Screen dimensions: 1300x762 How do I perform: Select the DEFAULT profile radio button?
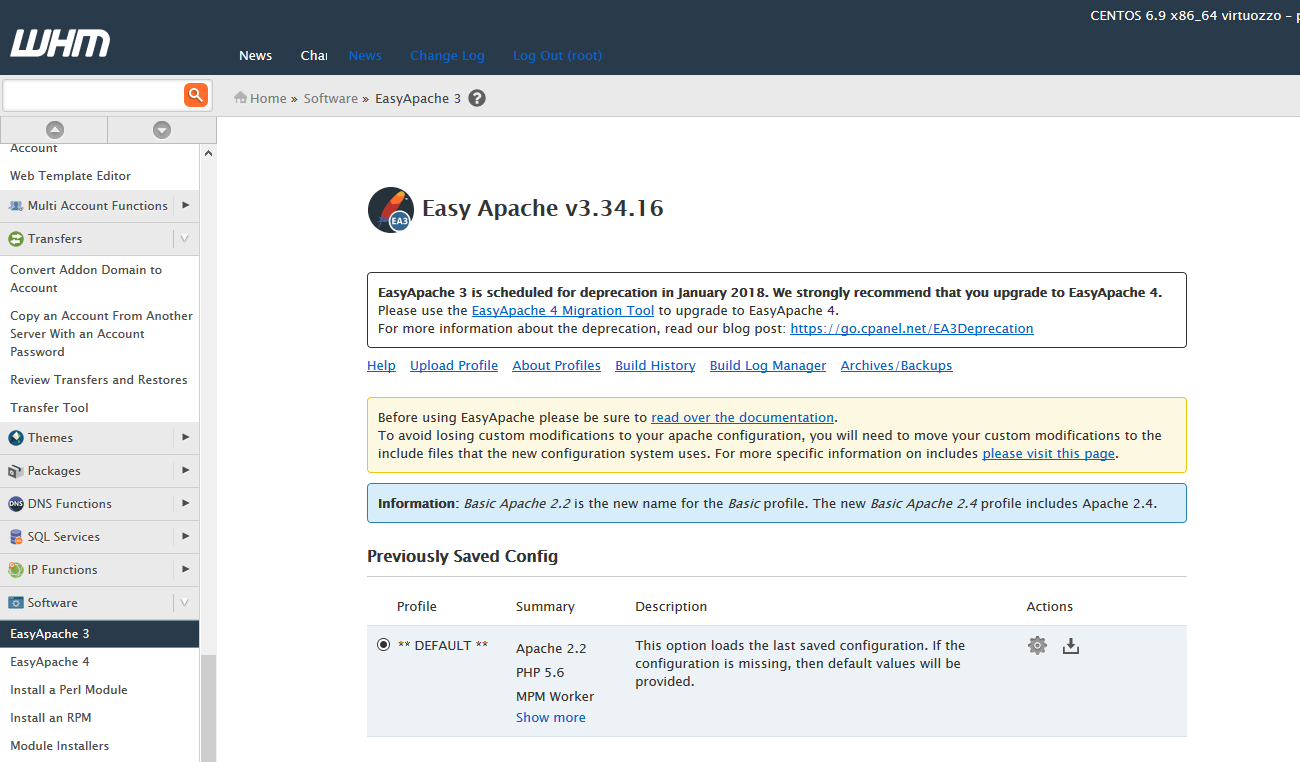(x=383, y=645)
